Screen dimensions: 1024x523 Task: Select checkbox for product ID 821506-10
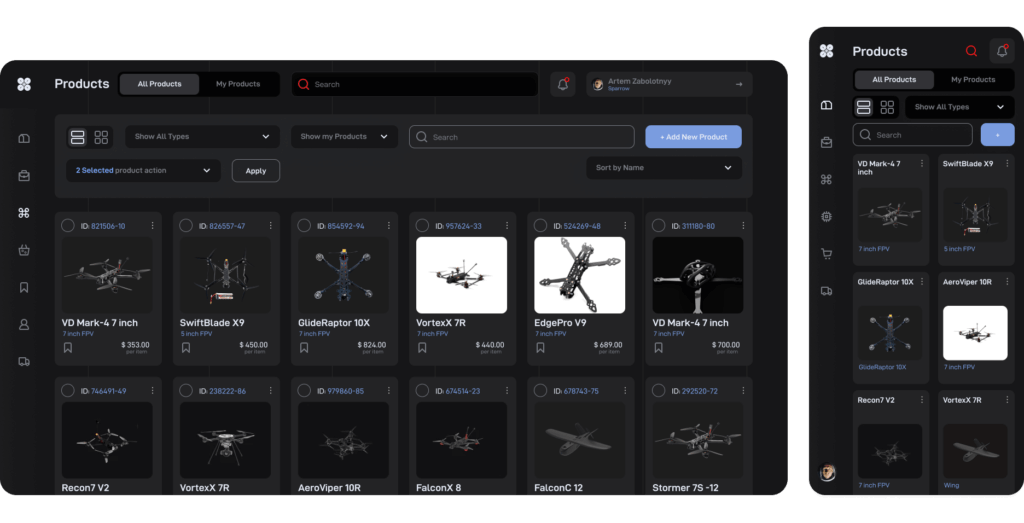click(68, 226)
